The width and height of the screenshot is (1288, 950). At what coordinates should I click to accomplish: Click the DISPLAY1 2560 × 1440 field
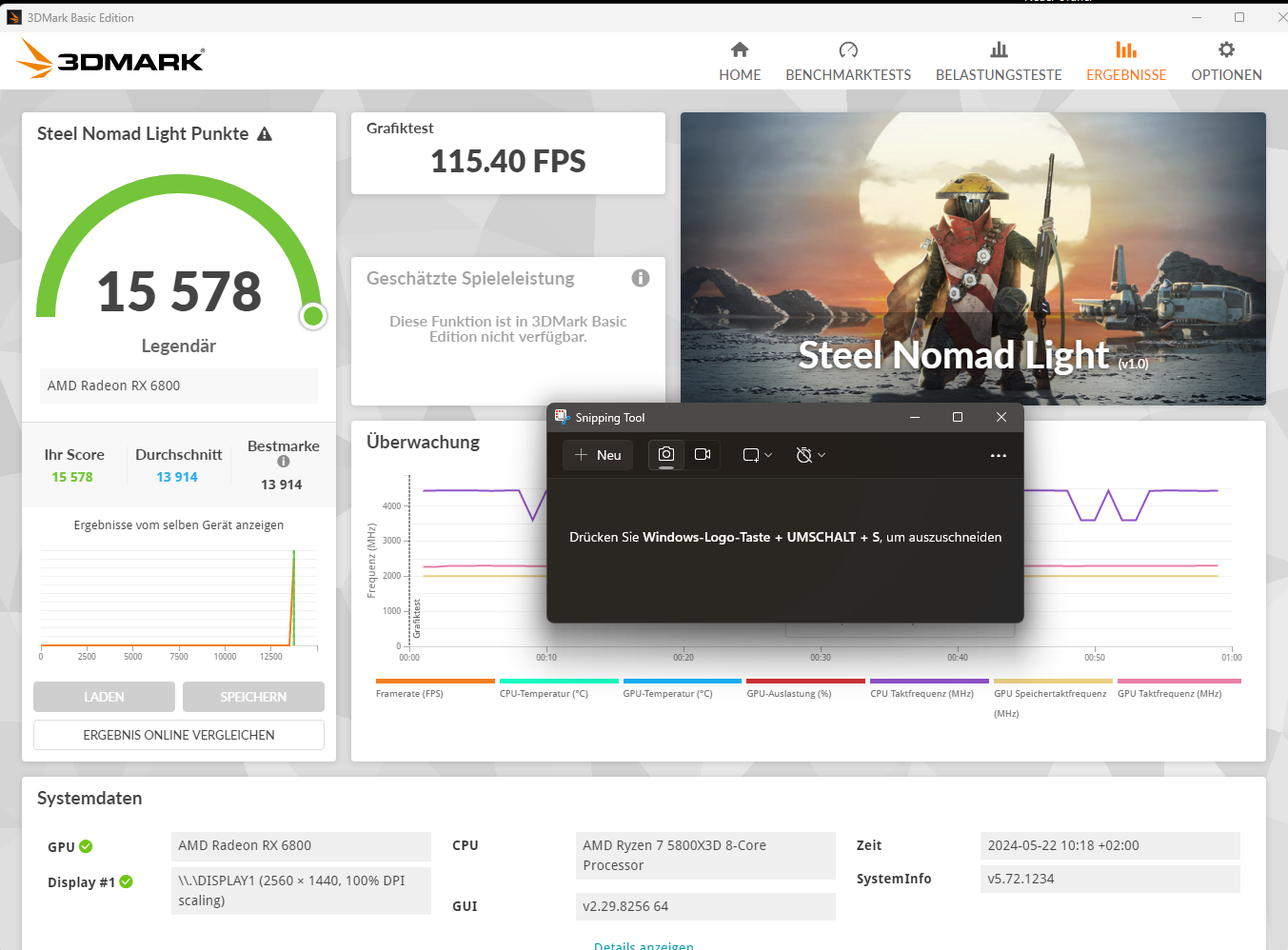[x=301, y=891]
